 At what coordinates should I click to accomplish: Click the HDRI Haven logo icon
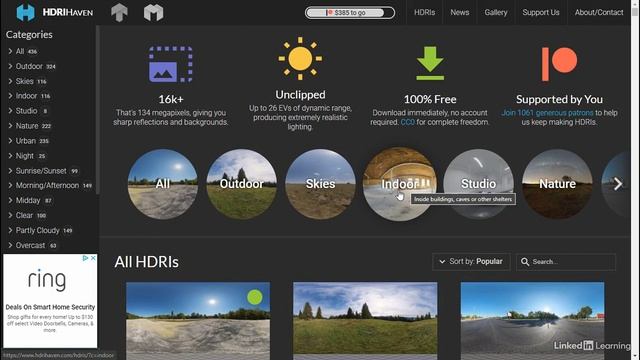click(25, 12)
